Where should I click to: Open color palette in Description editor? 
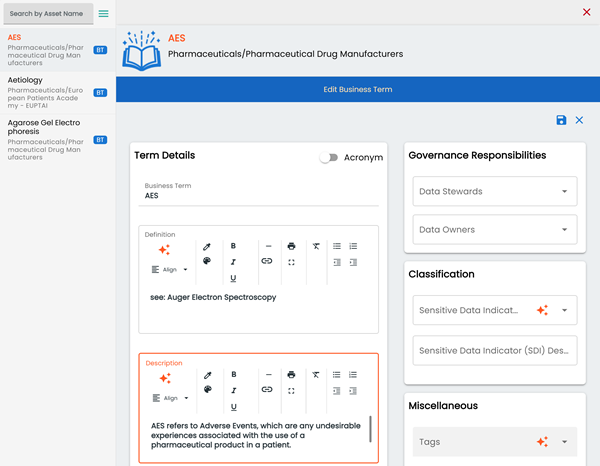point(208,390)
